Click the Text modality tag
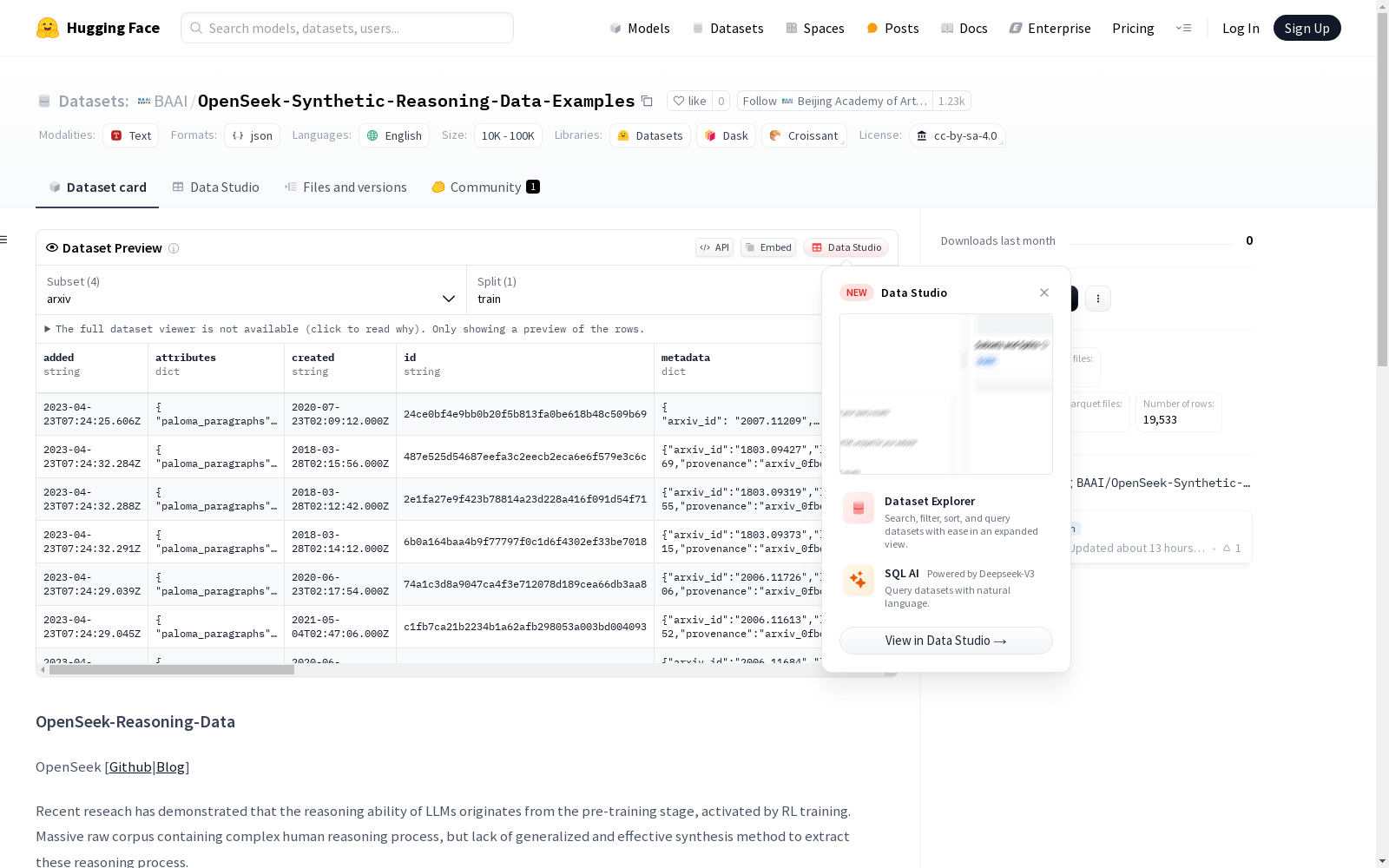The height and width of the screenshot is (868, 1389). 131,135
